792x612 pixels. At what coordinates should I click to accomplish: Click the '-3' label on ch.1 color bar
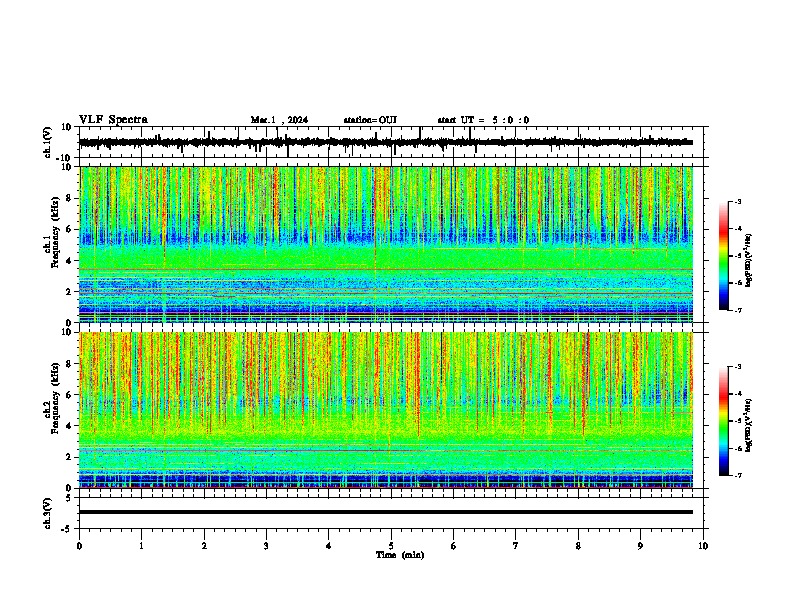coord(737,201)
